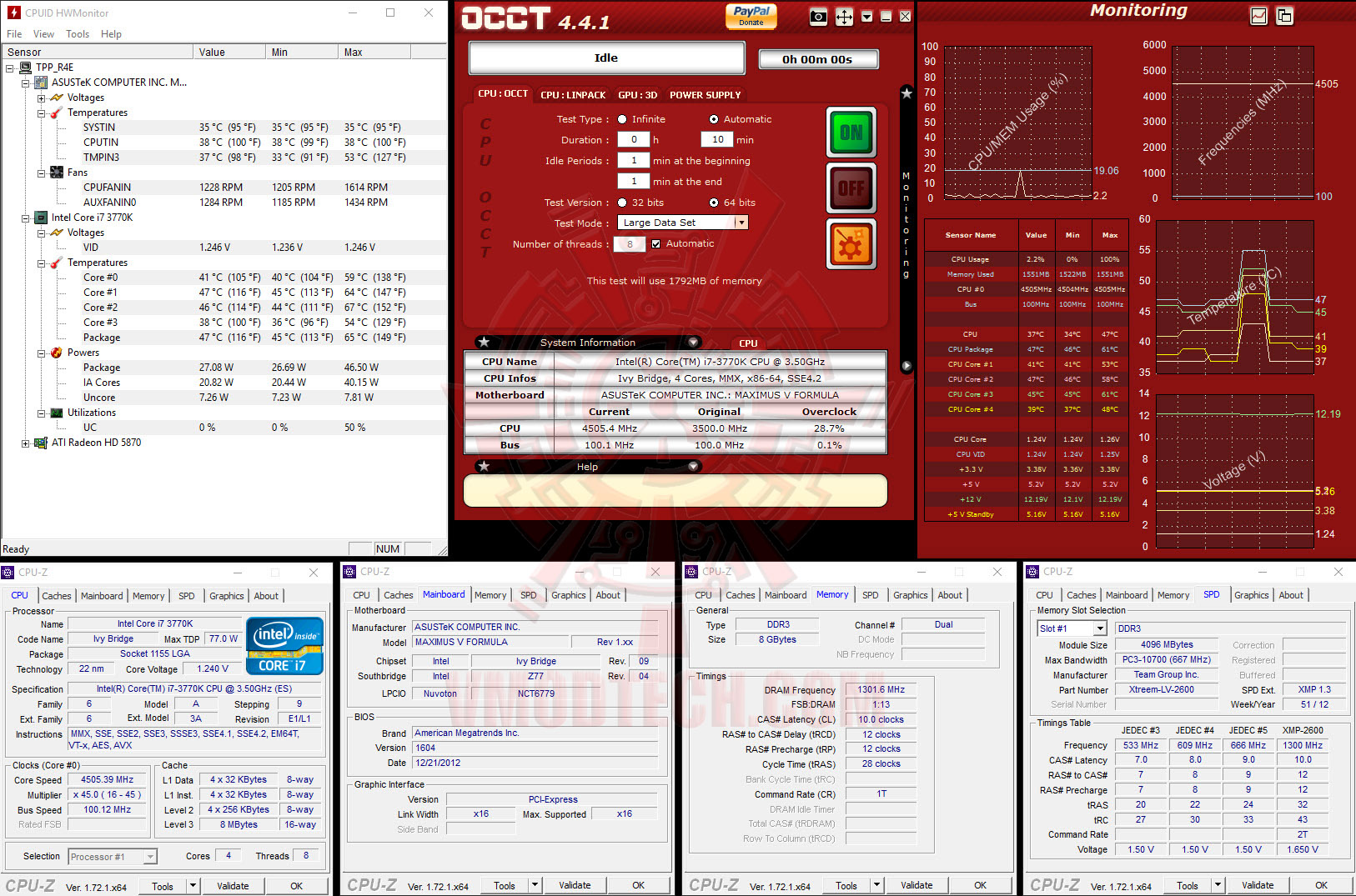Toggle the Automatic number of threads checkbox

tap(656, 244)
